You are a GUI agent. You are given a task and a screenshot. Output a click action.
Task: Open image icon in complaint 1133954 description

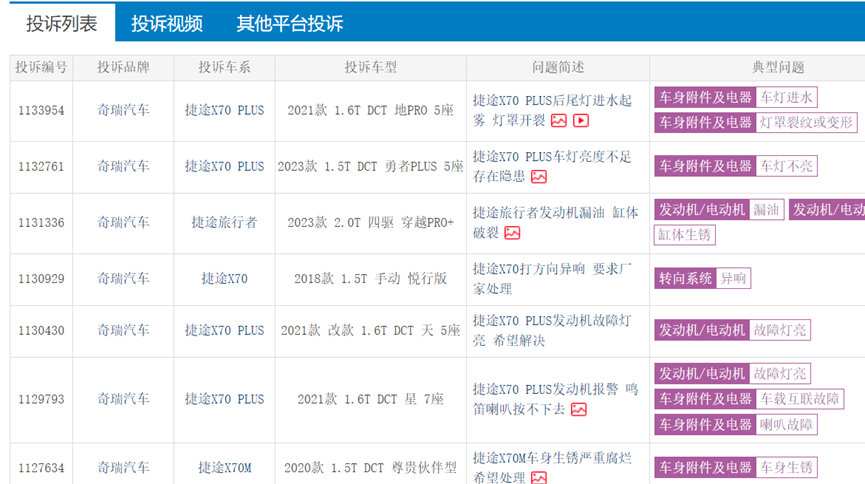click(x=559, y=120)
